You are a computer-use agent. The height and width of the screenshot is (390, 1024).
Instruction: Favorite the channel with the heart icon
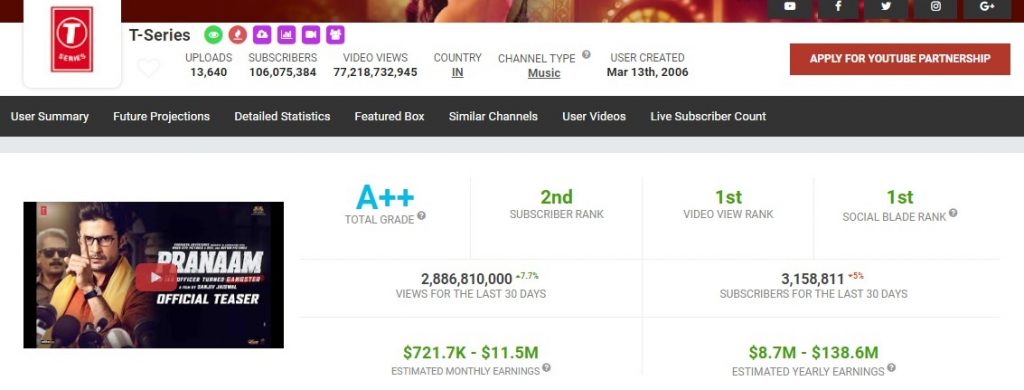pos(148,67)
